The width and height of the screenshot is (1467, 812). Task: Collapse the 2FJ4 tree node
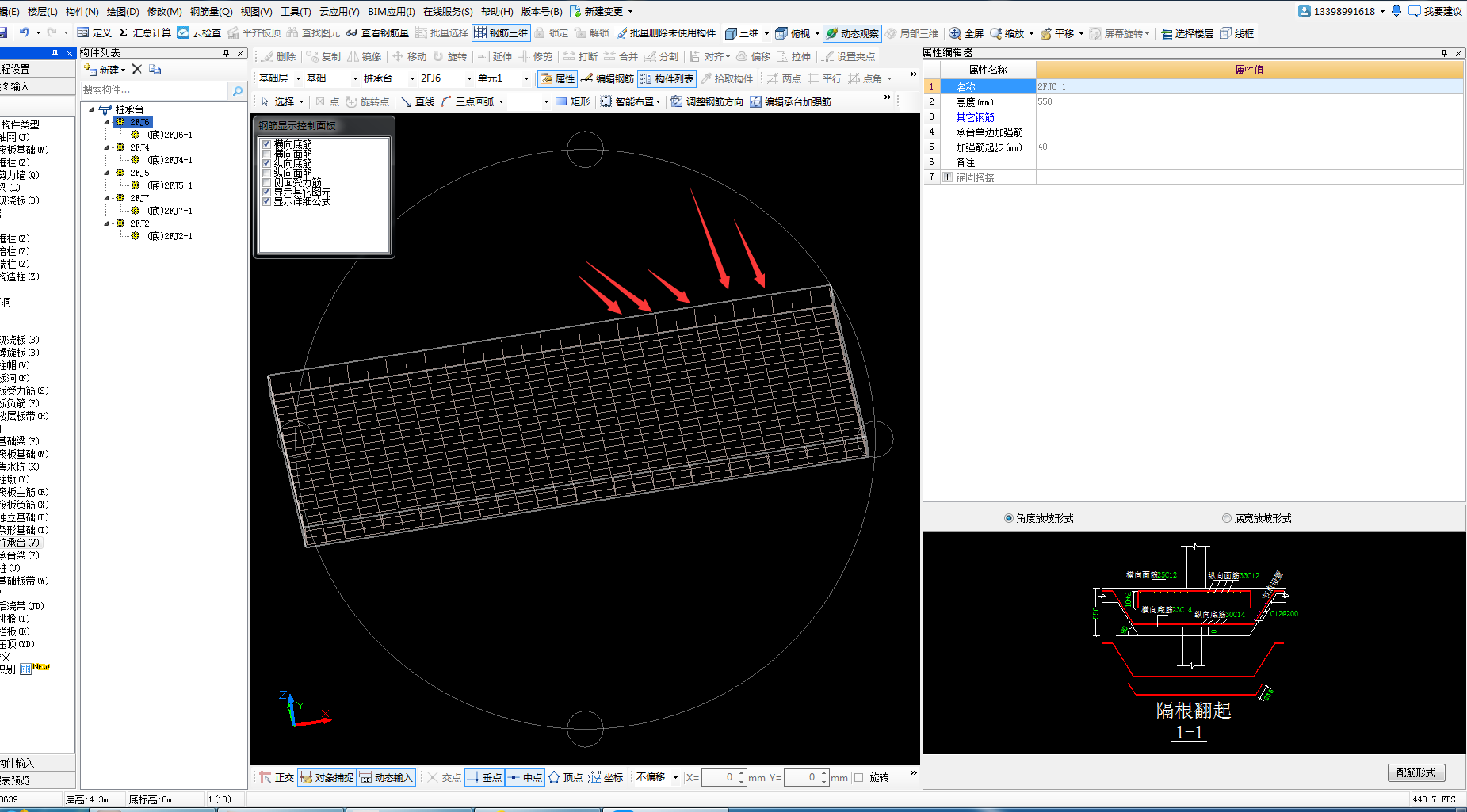tap(107, 147)
